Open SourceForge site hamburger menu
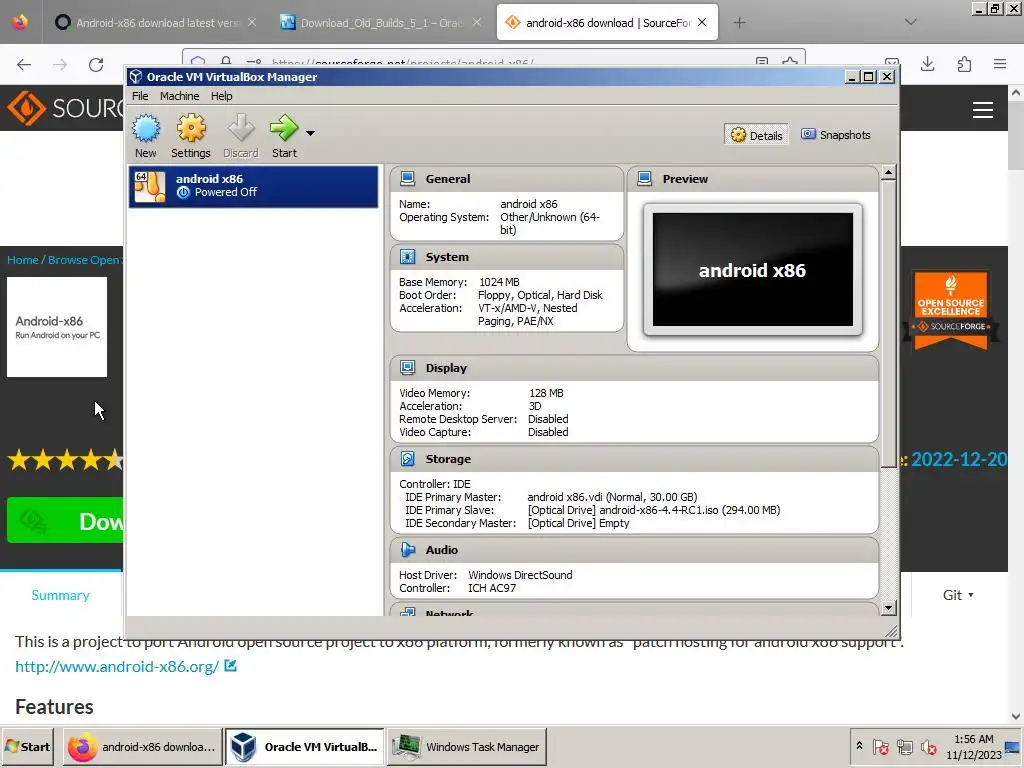The height and width of the screenshot is (768, 1024). point(983,110)
